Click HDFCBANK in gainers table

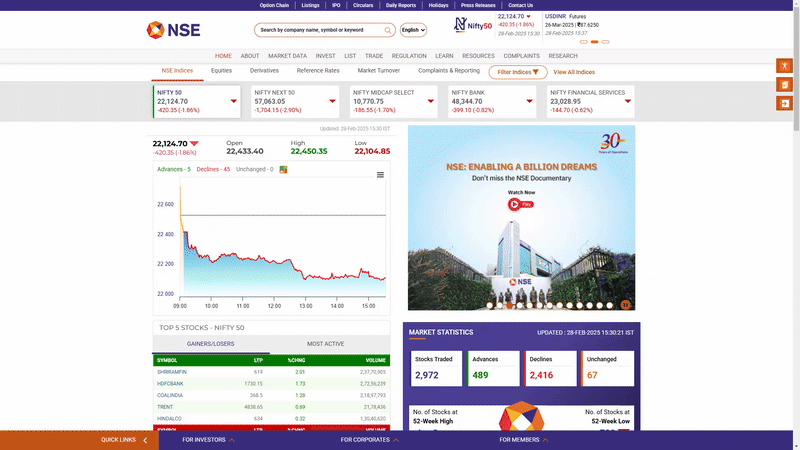[x=170, y=384]
